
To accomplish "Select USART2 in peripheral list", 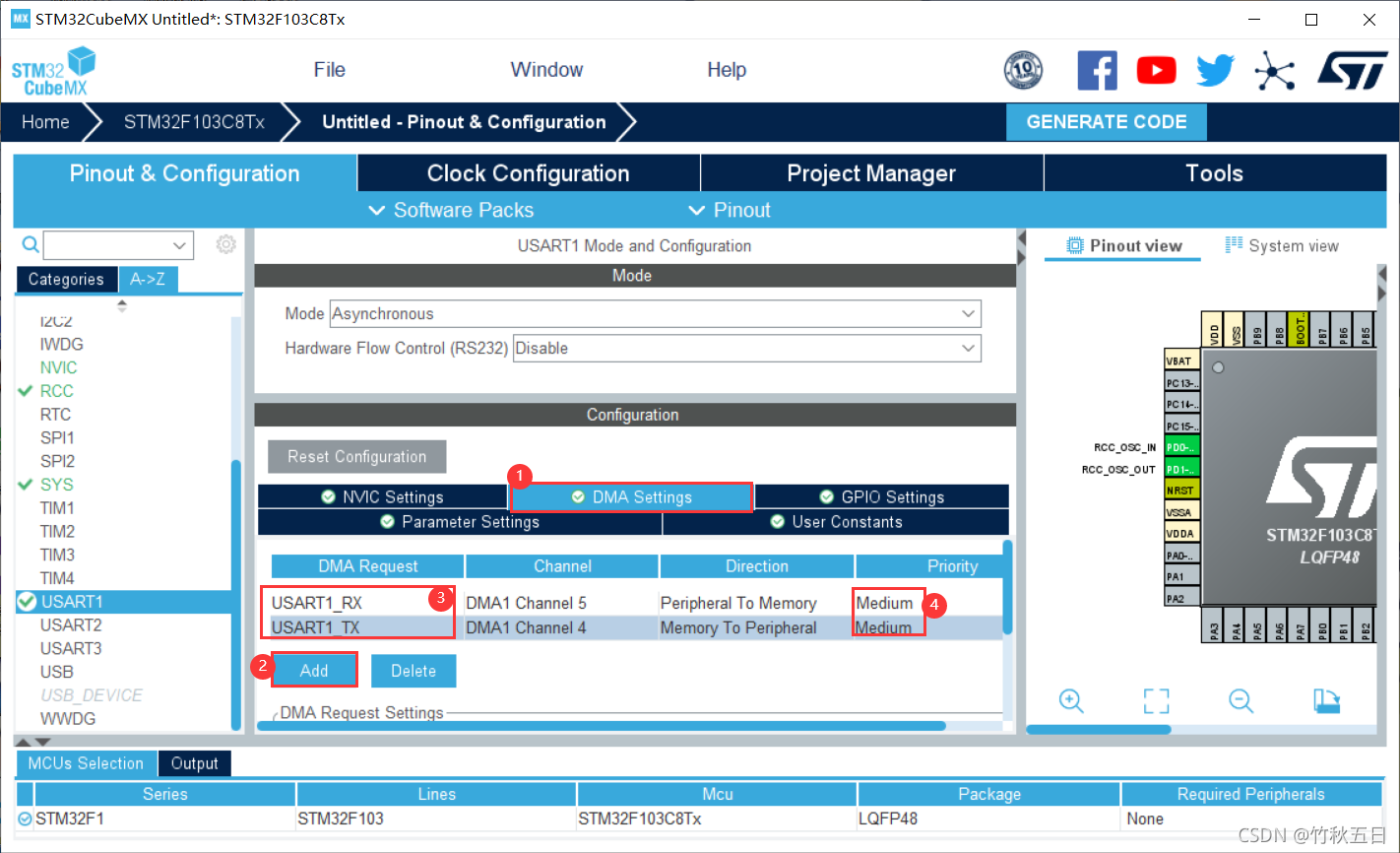I will 71,625.
